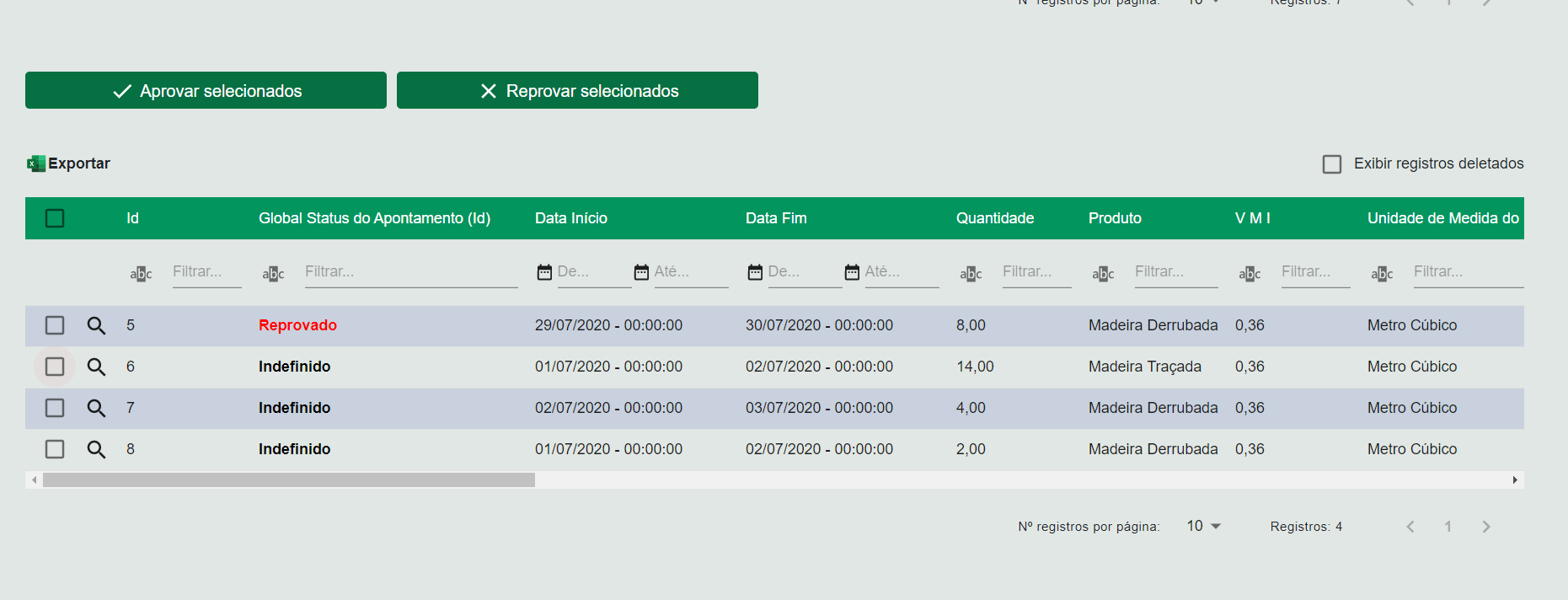1568x600 pixels.
Task: Sort by Data Início column header
Action: click(x=571, y=218)
